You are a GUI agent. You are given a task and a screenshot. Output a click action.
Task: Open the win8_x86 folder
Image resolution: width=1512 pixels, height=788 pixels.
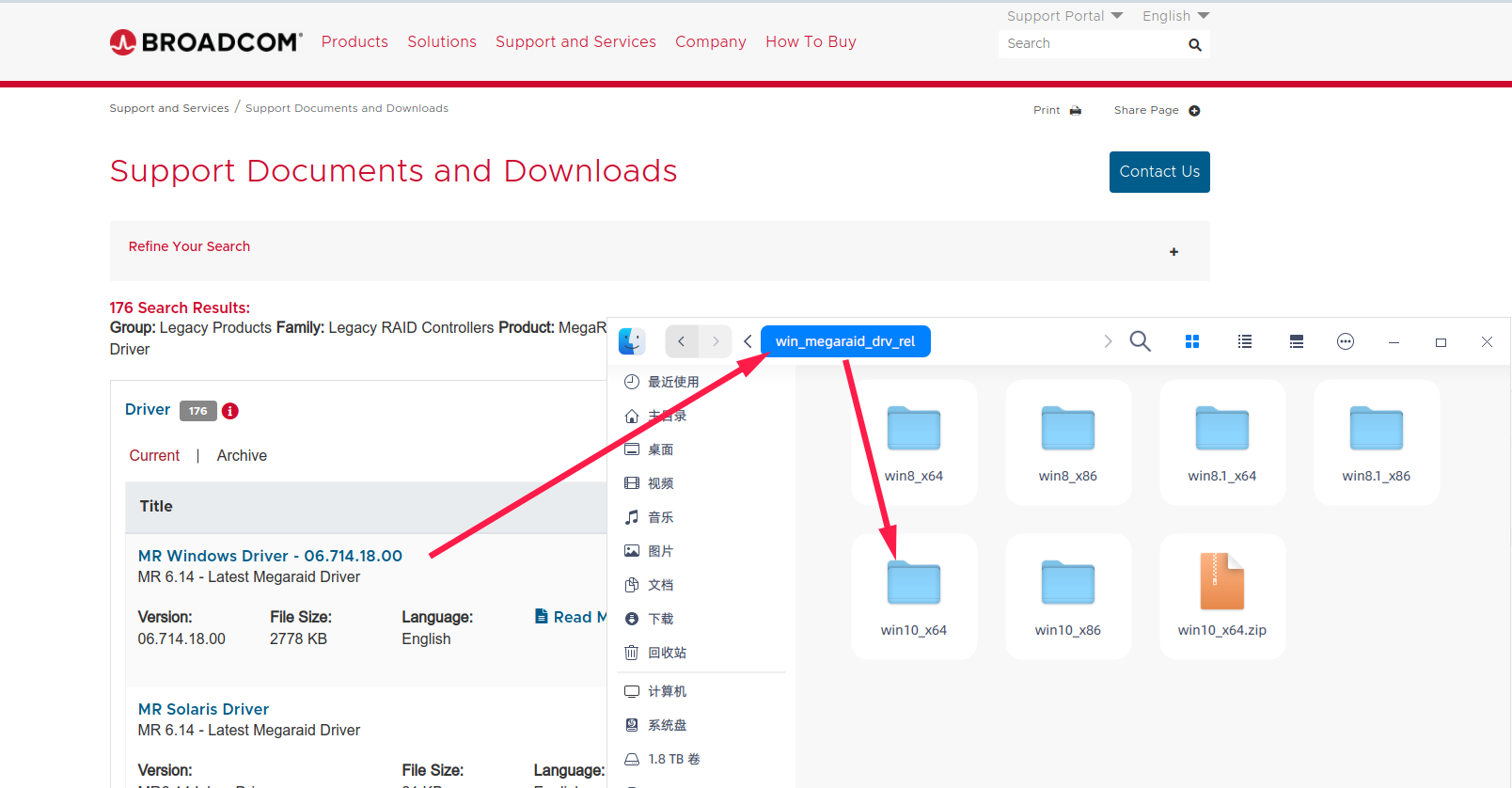(x=1068, y=443)
